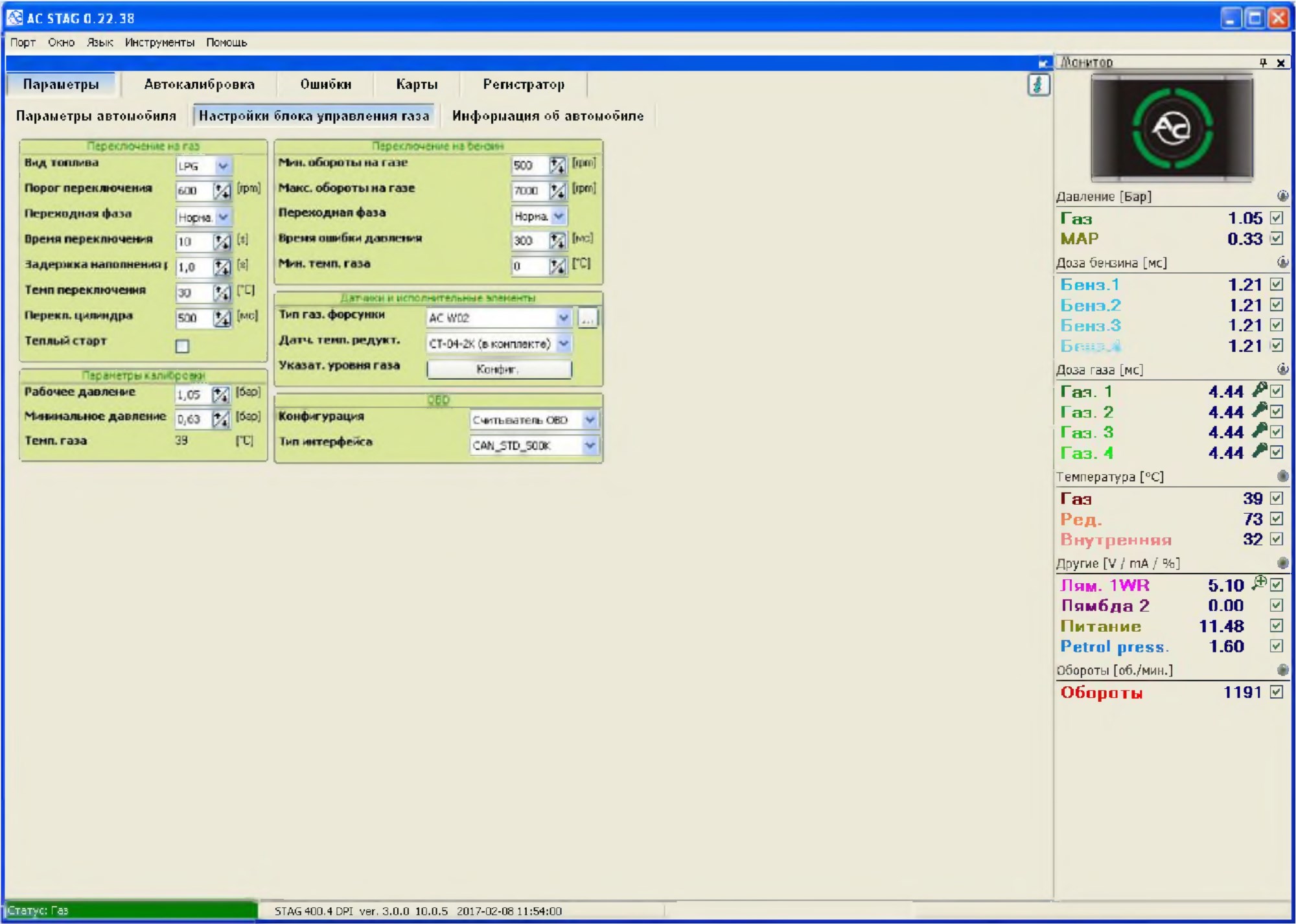
Task: Click the AC logo switch thumbnail in Монитор
Action: (1172, 127)
